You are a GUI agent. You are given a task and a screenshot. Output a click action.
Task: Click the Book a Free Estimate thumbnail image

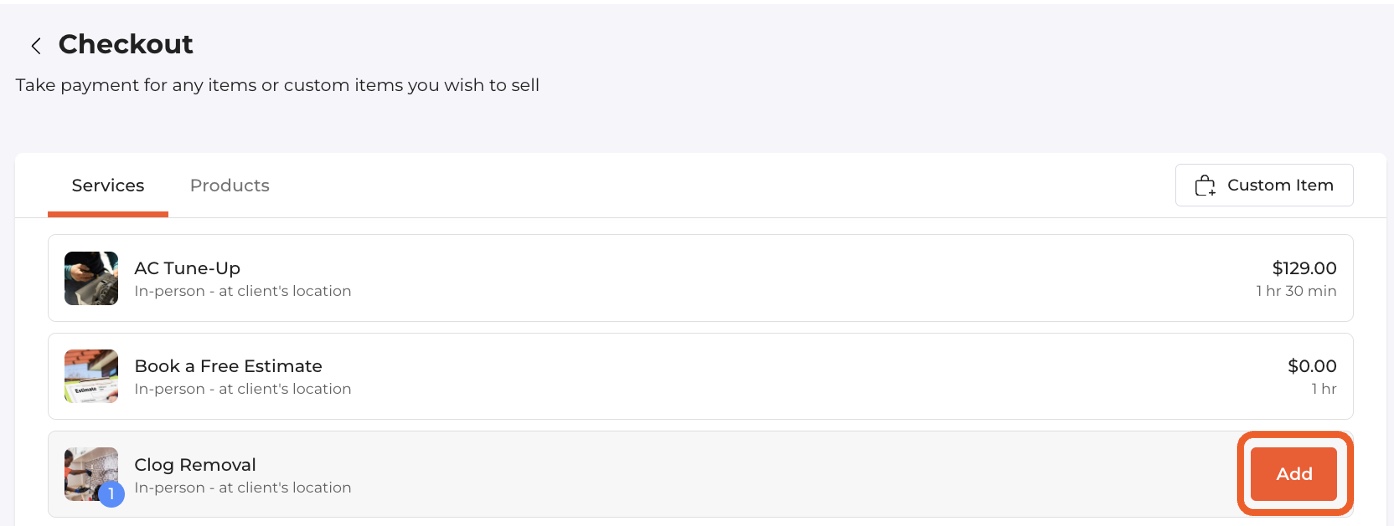91,376
